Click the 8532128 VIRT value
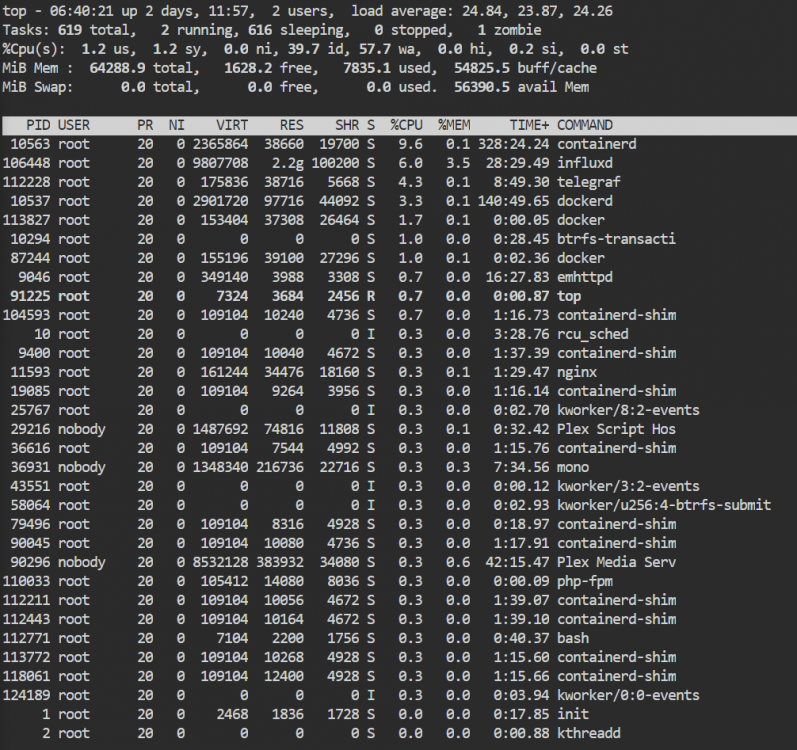The width and height of the screenshot is (797, 750). coord(221,562)
